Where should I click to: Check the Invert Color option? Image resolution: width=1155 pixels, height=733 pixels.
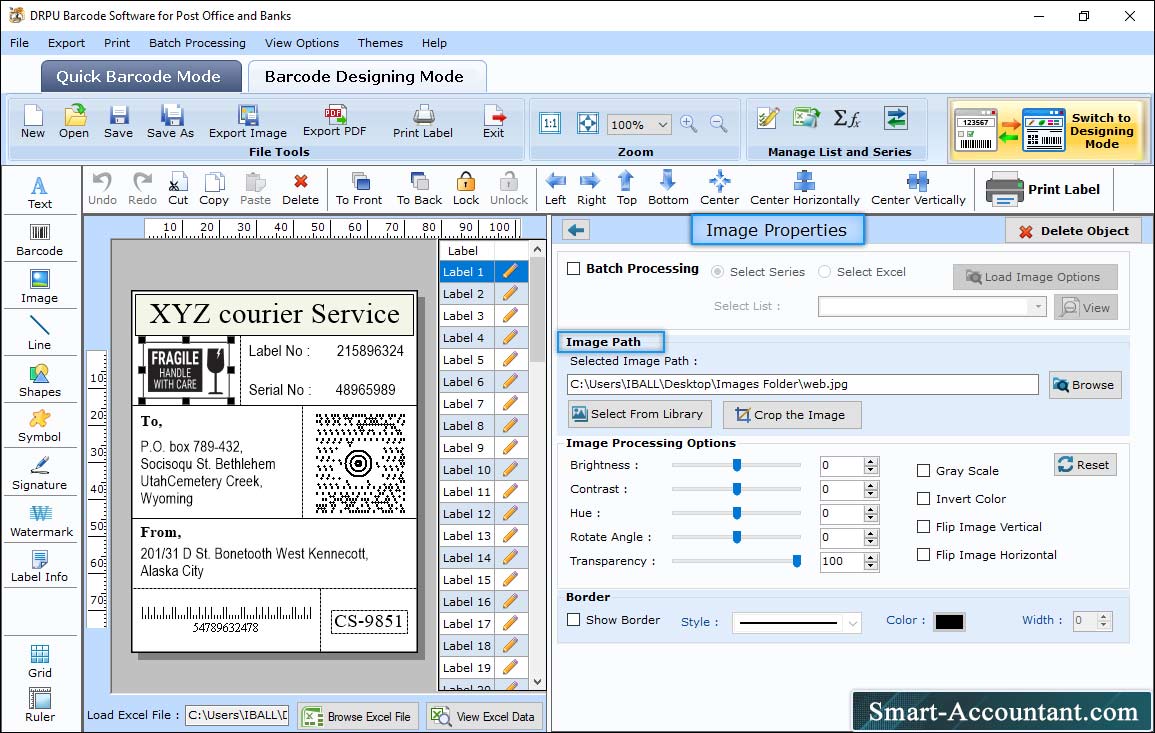point(923,499)
